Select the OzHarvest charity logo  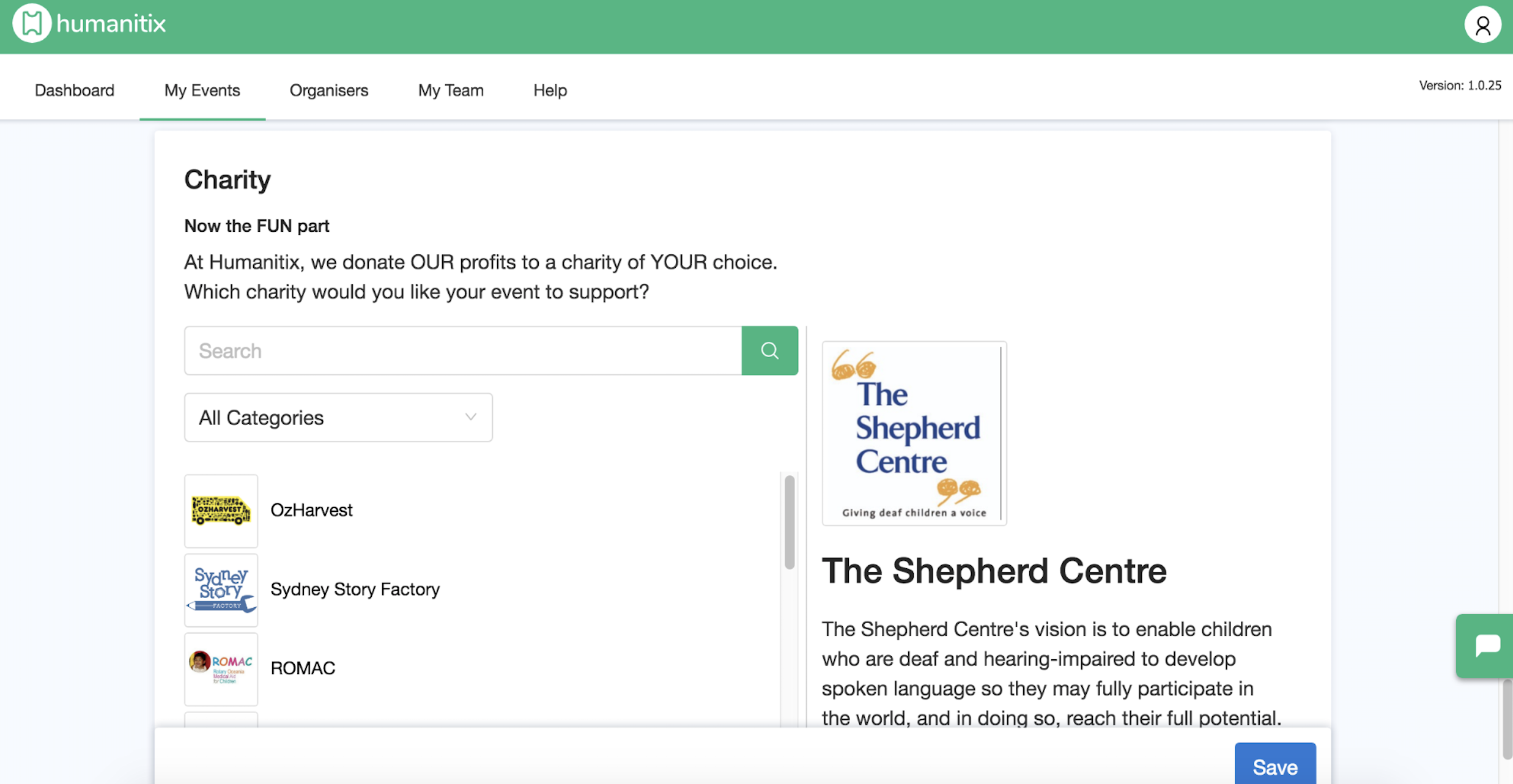221,511
